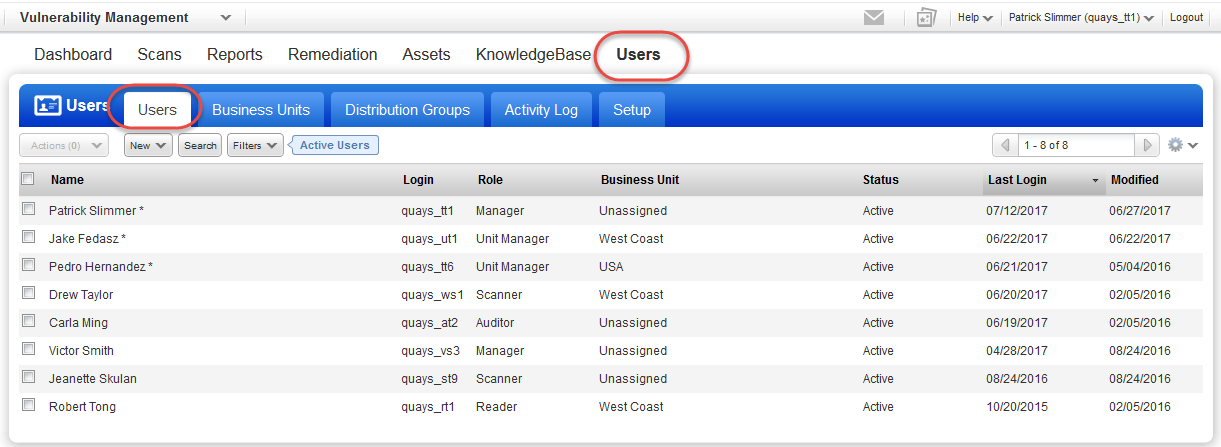Go to next page arrow
The height and width of the screenshot is (447, 1221).
click(1148, 146)
